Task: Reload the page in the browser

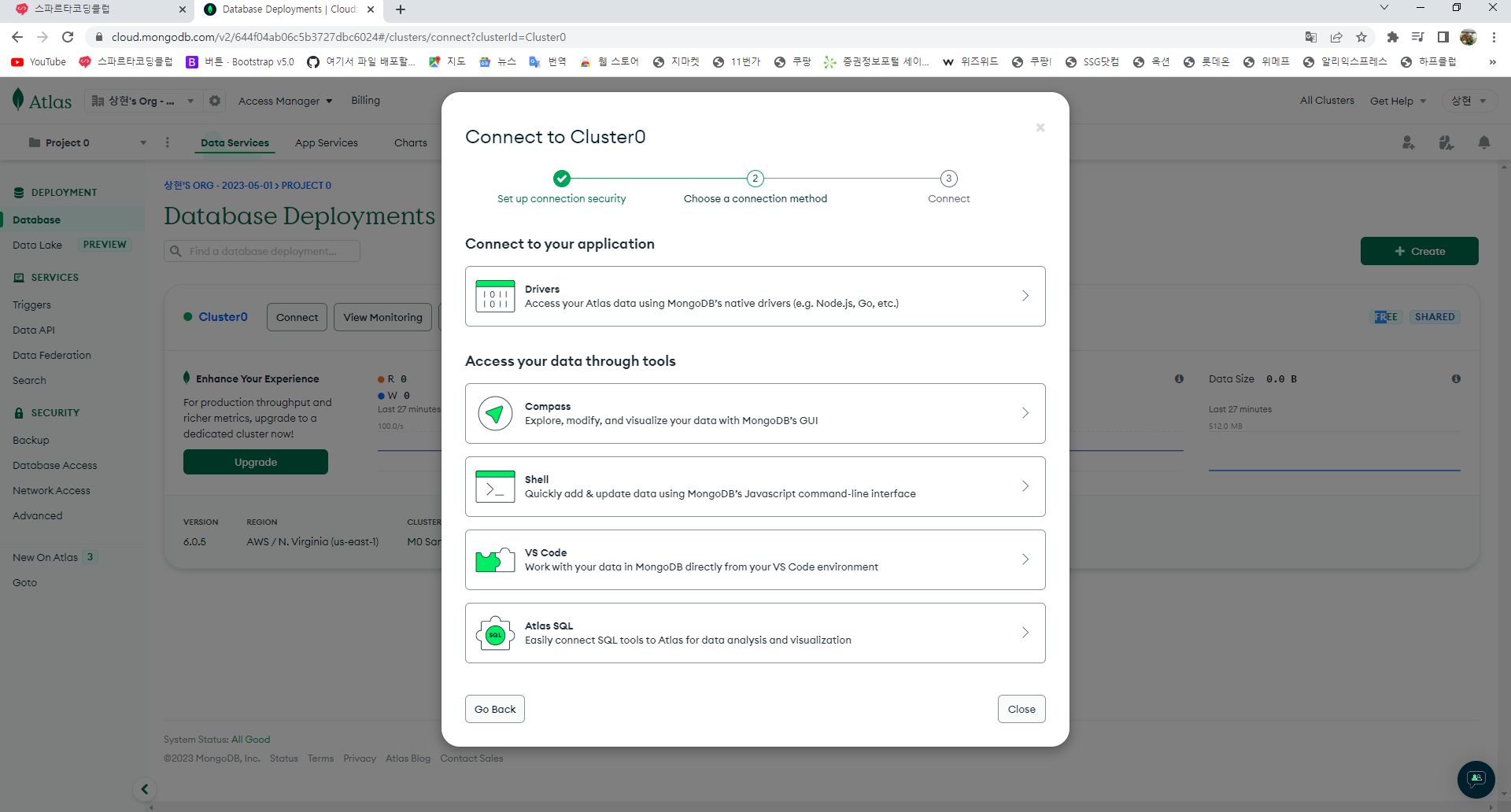Action: pyautogui.click(x=68, y=37)
